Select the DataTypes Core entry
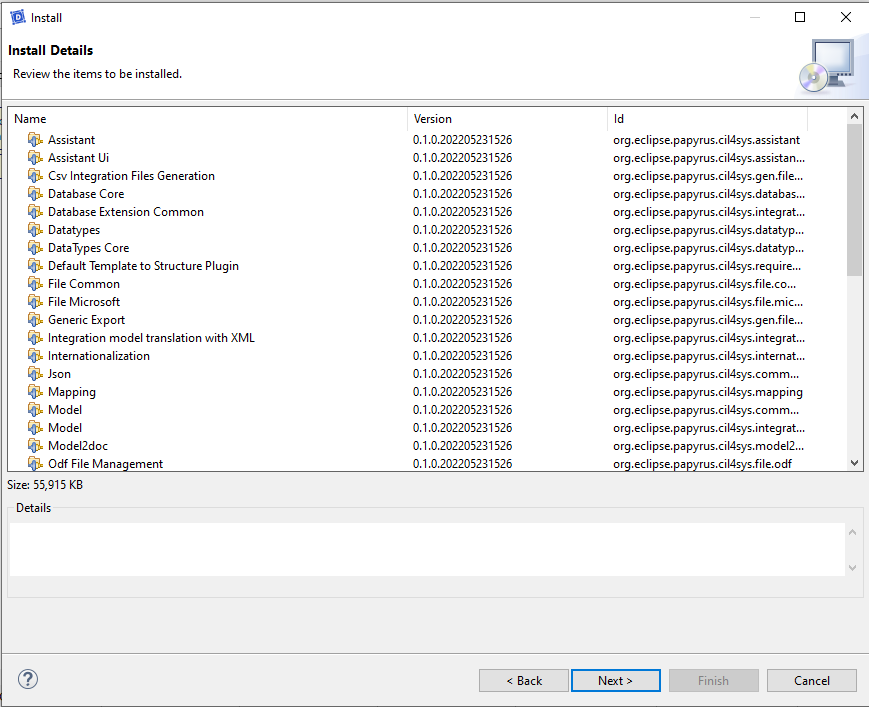This screenshot has width=869, height=707. pyautogui.click(x=89, y=248)
